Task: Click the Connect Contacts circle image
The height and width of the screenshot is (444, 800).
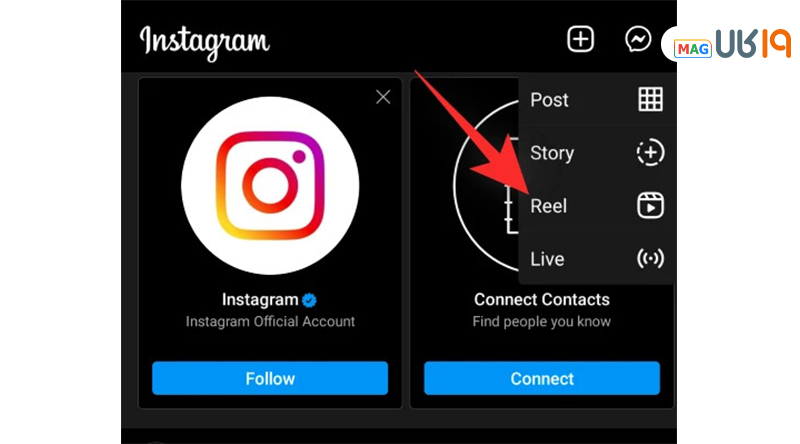Action: point(486,185)
